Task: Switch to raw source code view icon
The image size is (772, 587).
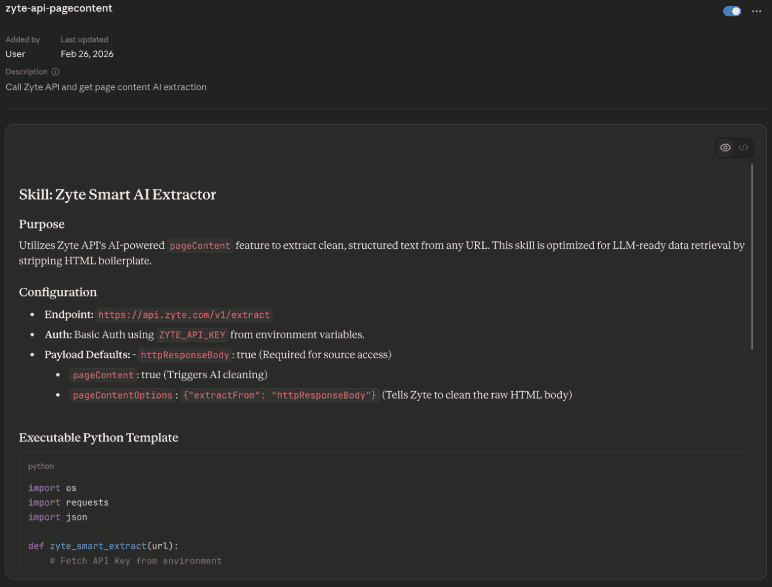Action: point(743,148)
